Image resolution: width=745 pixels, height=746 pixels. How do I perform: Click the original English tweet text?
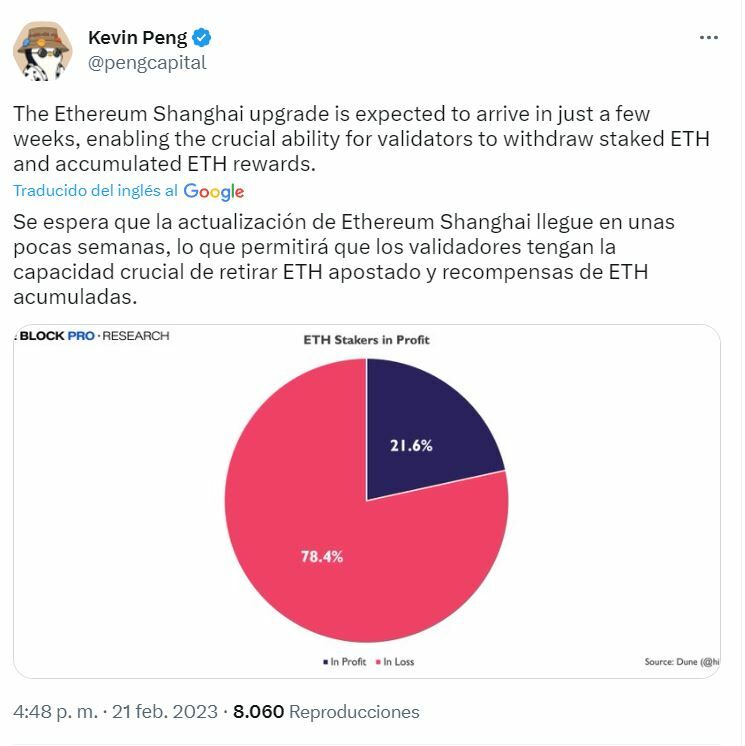click(x=360, y=139)
